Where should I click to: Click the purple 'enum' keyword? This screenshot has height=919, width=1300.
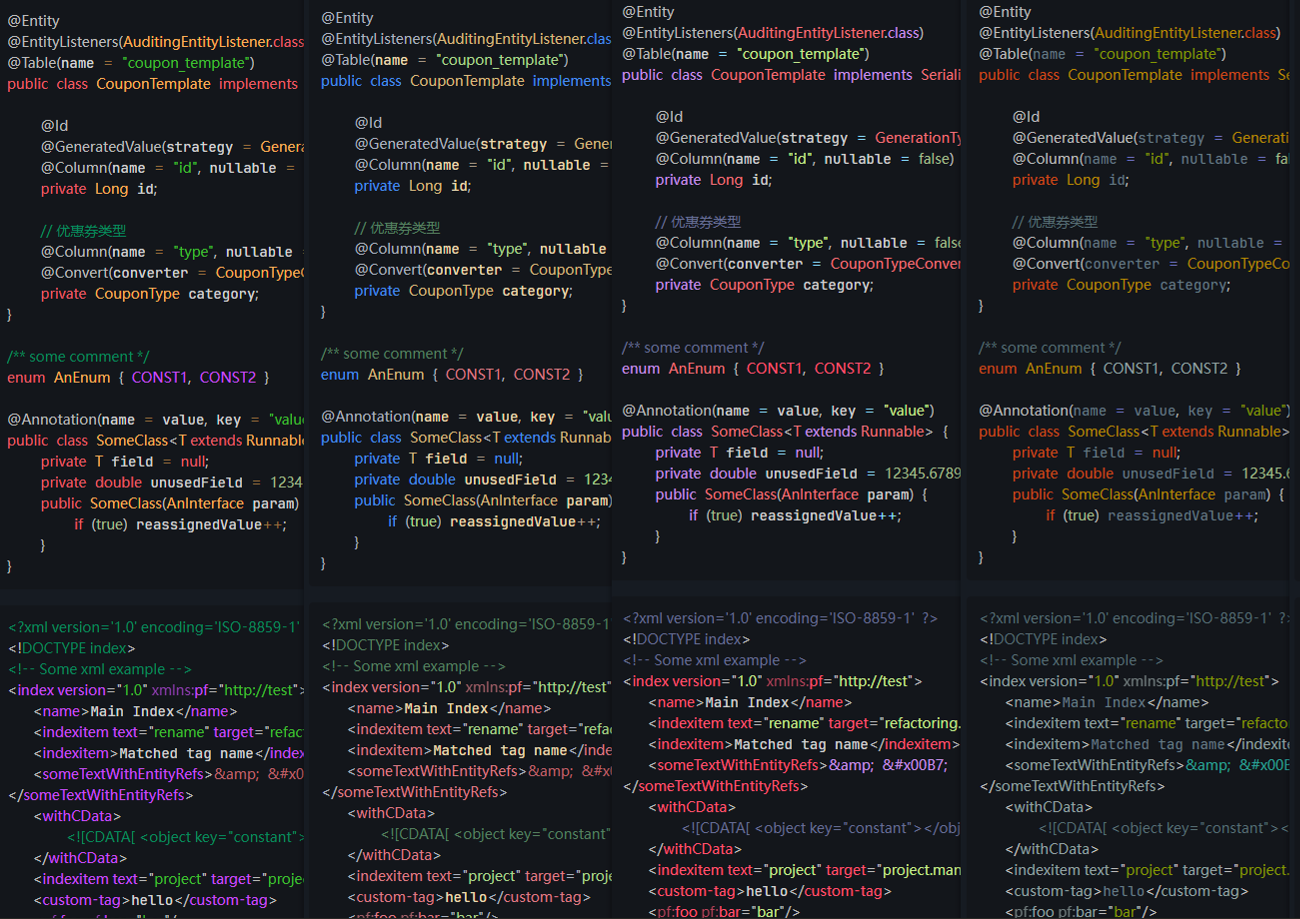(641, 369)
